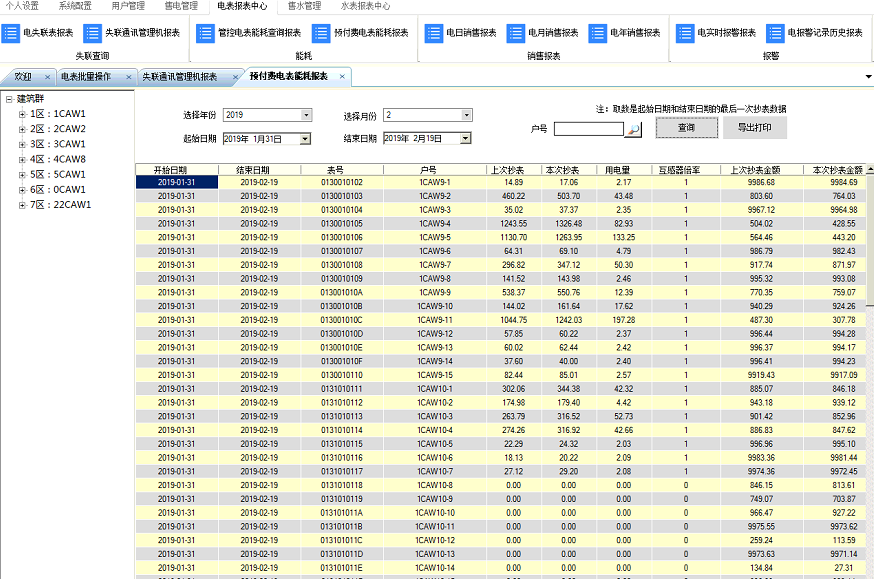Switch to the 电表批量操作 tab

[86, 77]
